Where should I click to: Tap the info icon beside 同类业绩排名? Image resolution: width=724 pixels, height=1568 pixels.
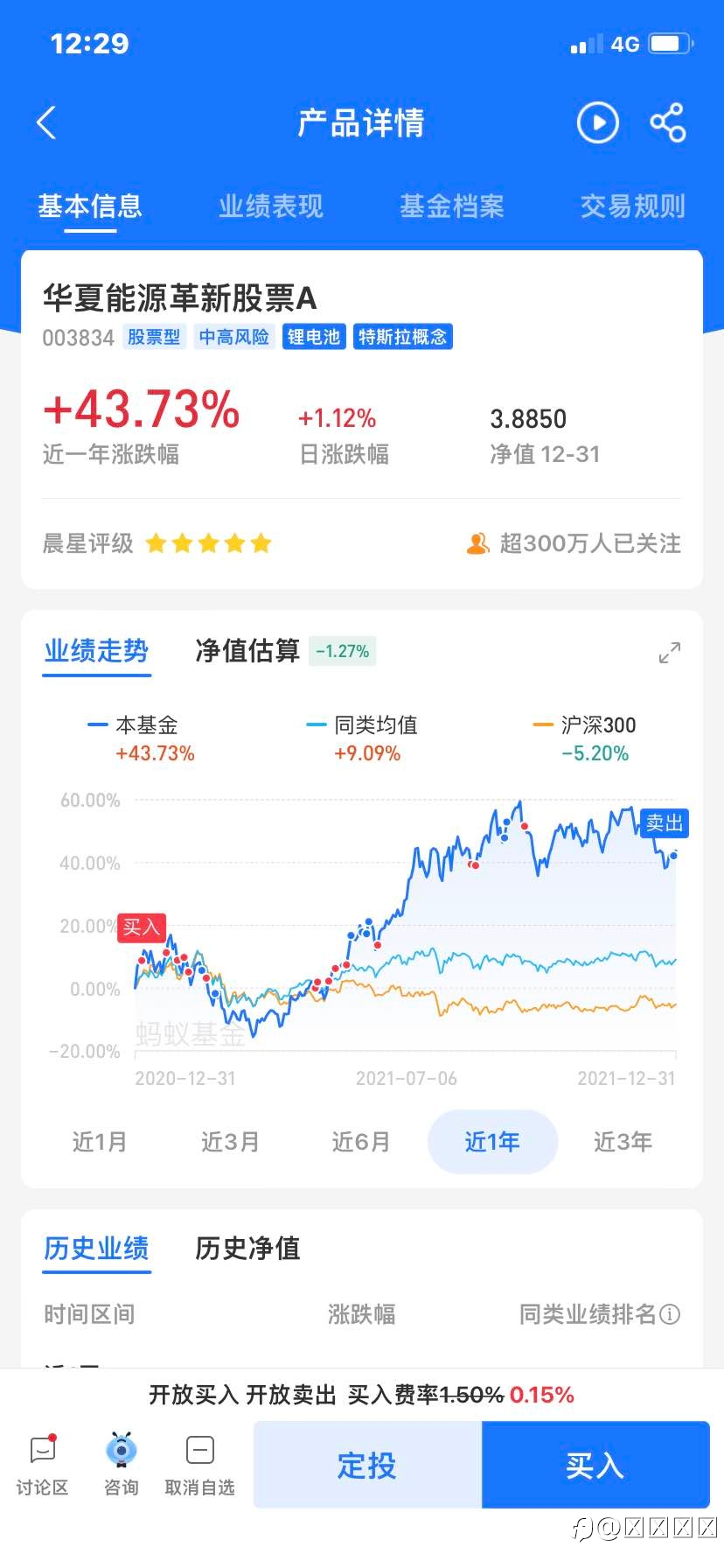[670, 1314]
